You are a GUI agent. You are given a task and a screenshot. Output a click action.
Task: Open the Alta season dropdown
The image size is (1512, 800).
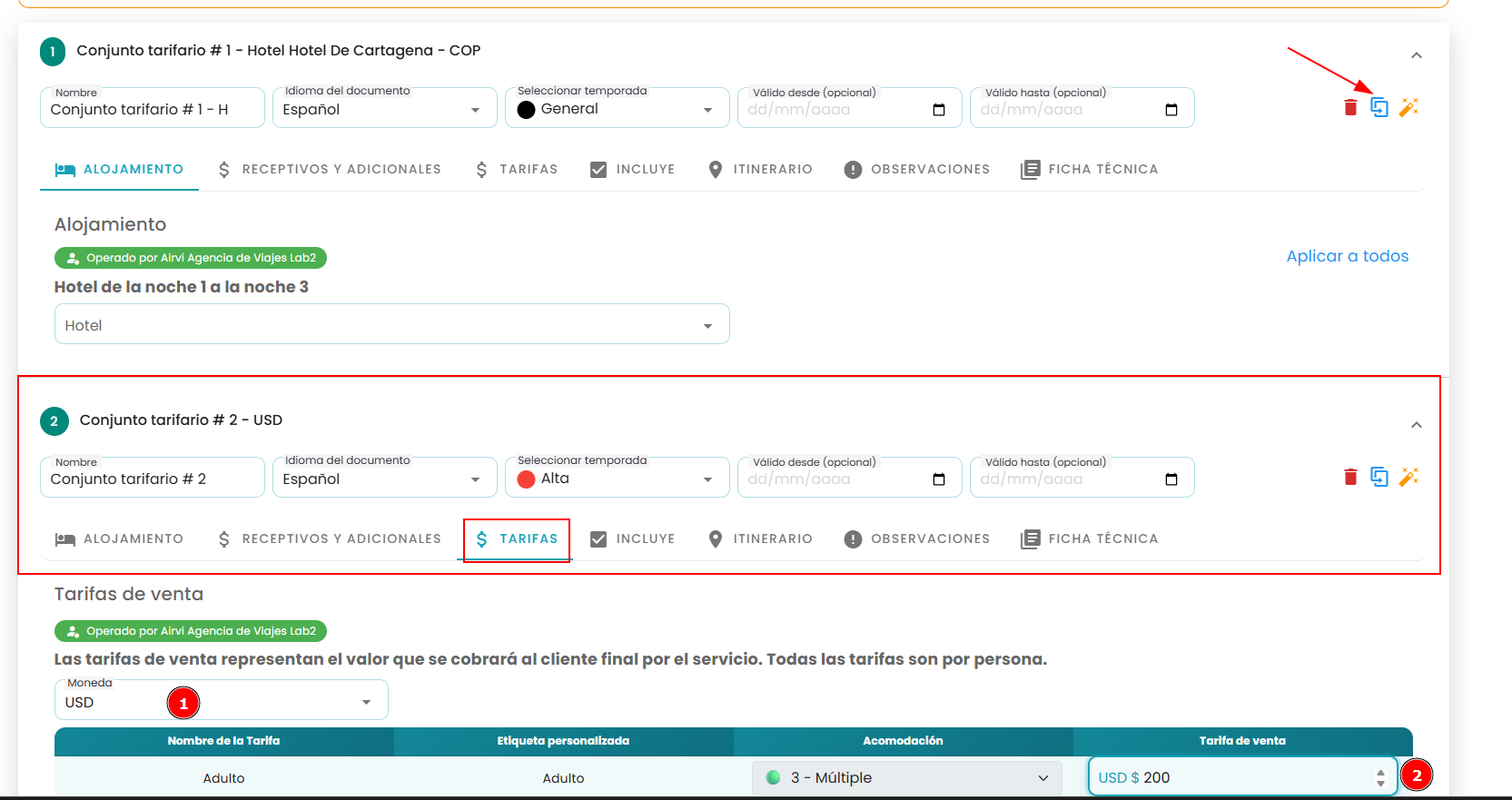618,478
